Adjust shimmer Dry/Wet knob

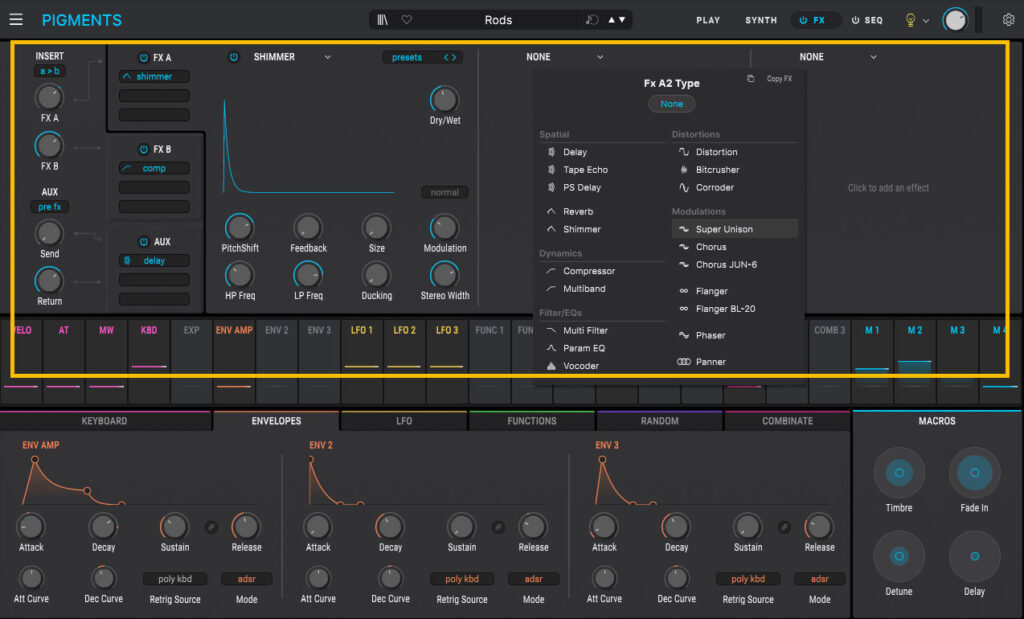click(444, 99)
